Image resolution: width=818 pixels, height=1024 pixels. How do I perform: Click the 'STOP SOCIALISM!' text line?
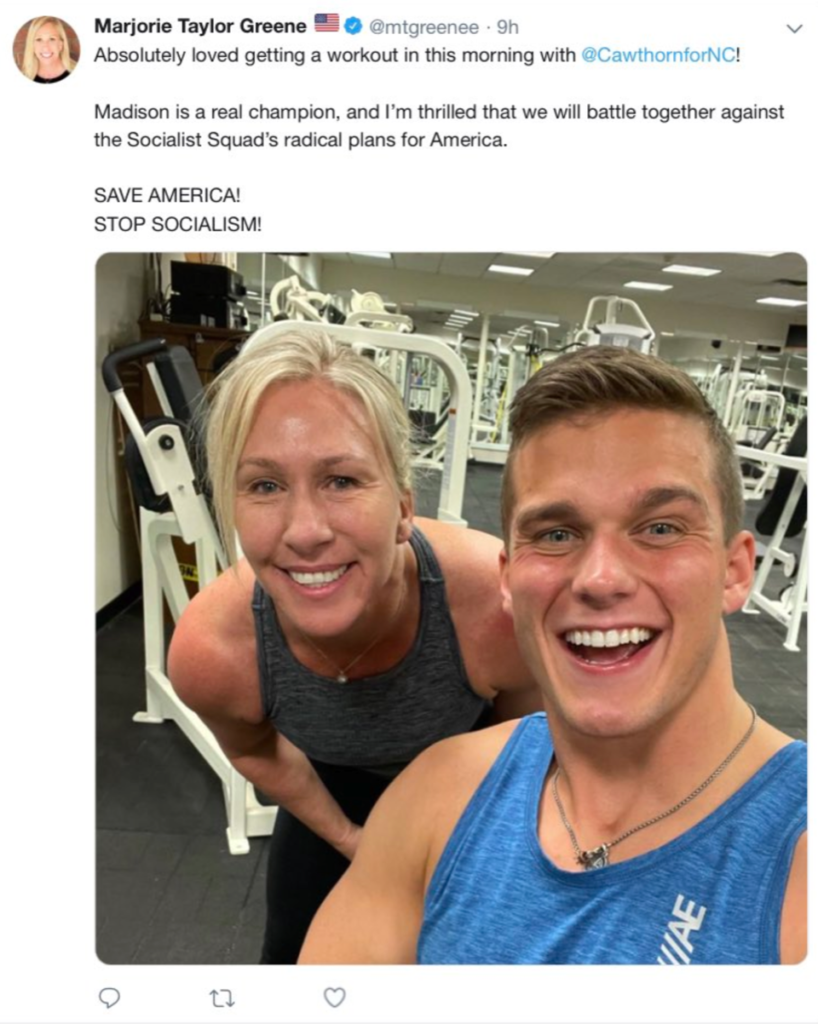tap(178, 224)
